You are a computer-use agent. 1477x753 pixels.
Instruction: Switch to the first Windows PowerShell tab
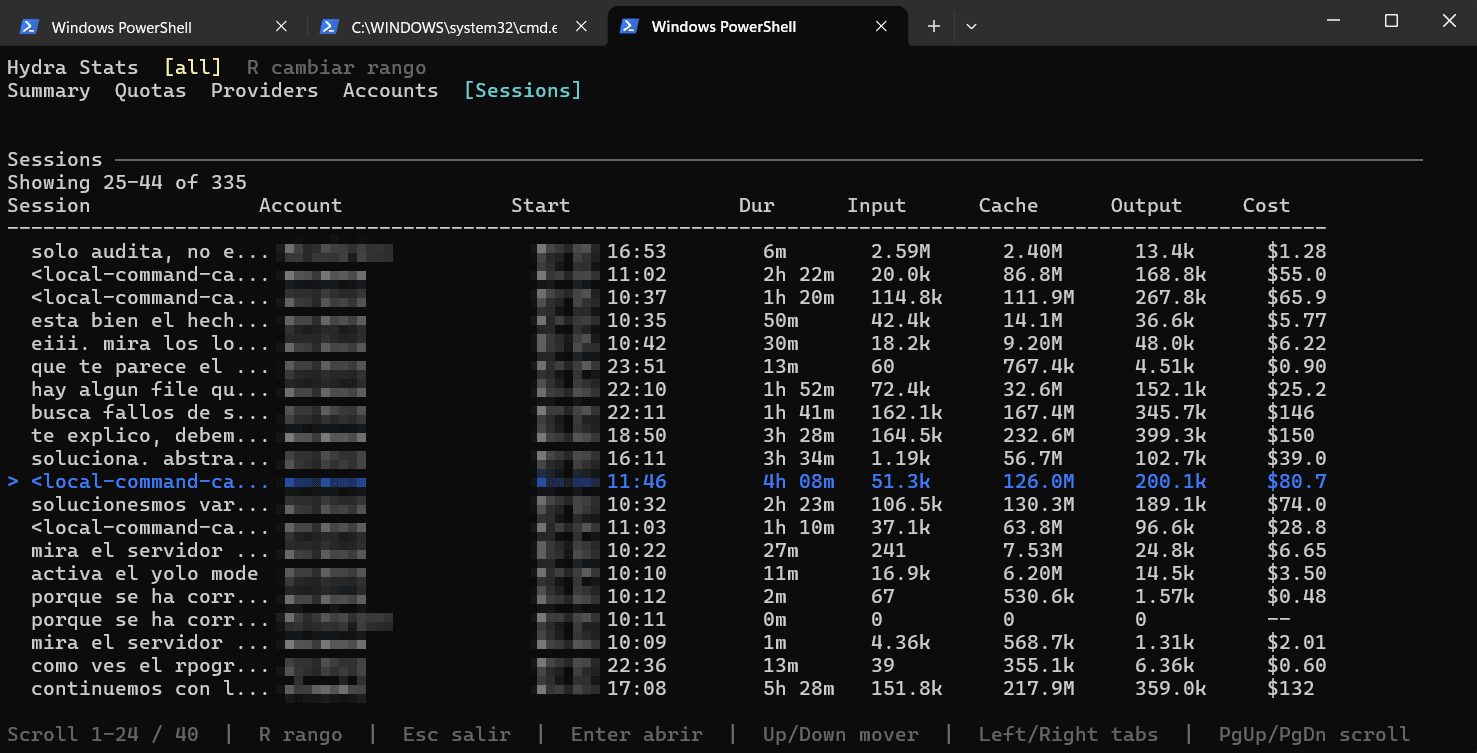coord(154,27)
